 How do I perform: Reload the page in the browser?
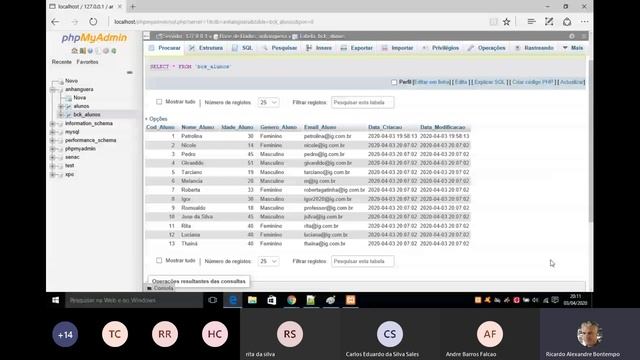[93, 22]
